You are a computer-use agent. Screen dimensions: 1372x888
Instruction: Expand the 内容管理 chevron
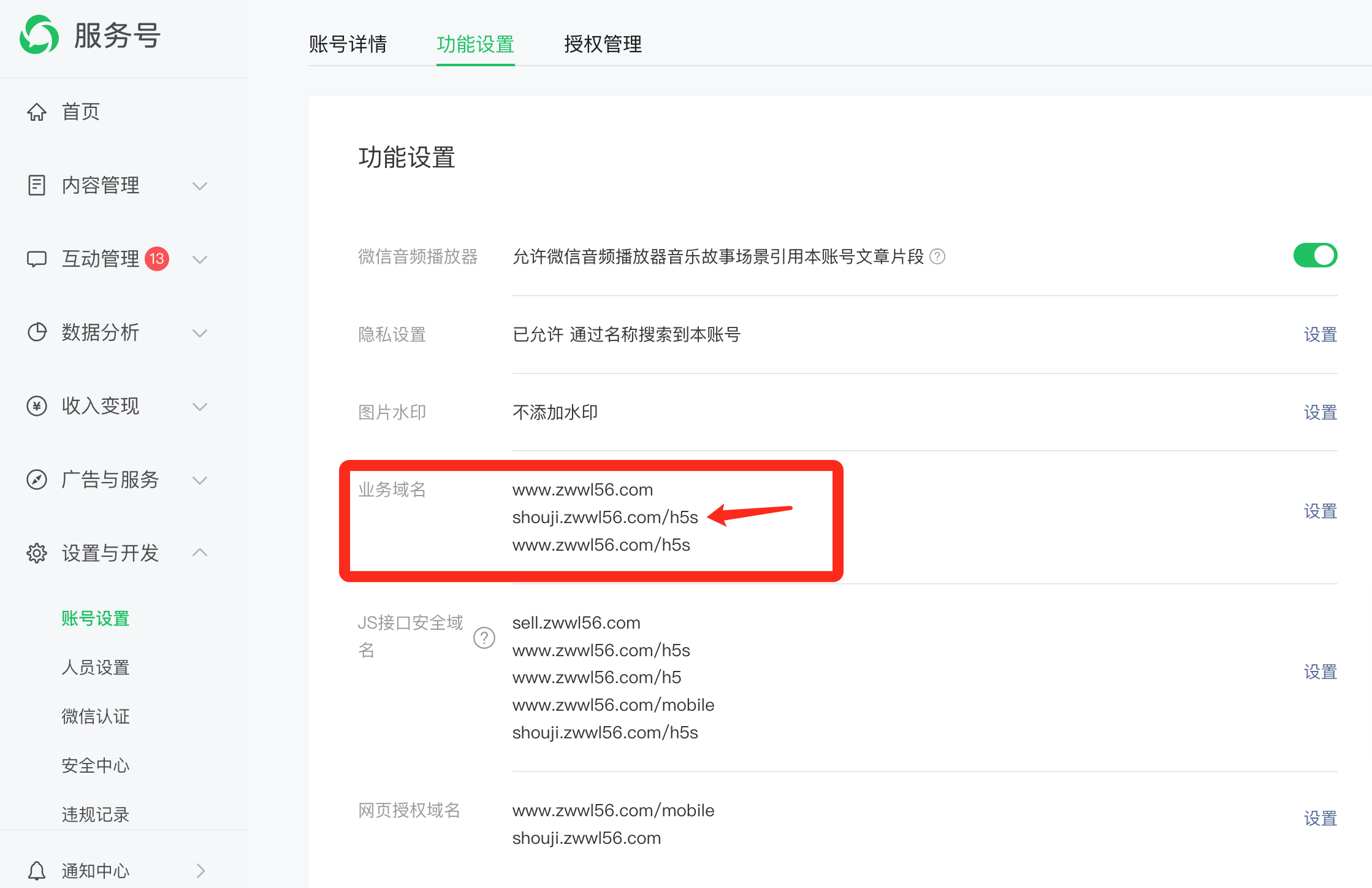point(200,185)
